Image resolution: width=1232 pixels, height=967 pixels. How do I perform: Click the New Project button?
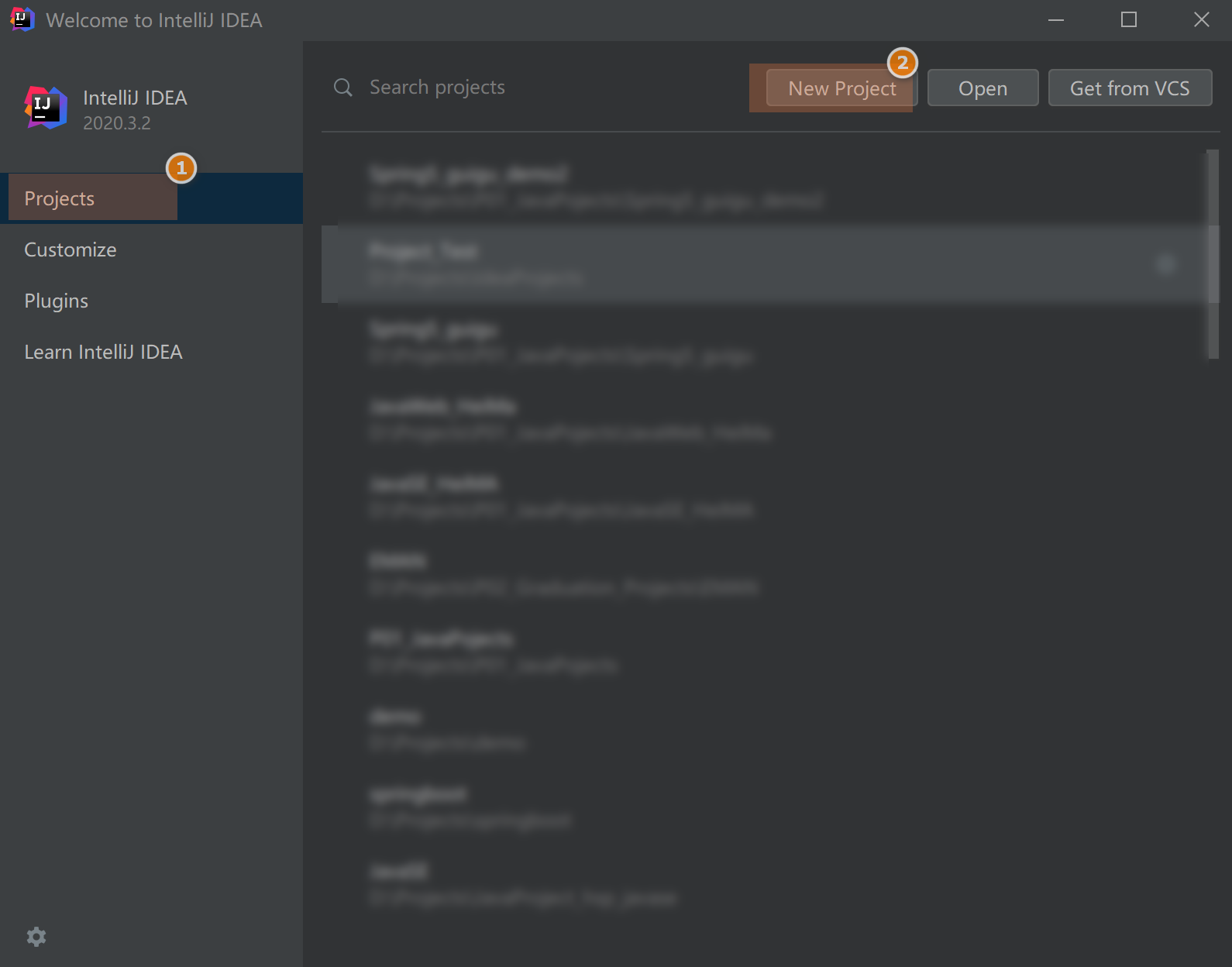click(x=841, y=88)
